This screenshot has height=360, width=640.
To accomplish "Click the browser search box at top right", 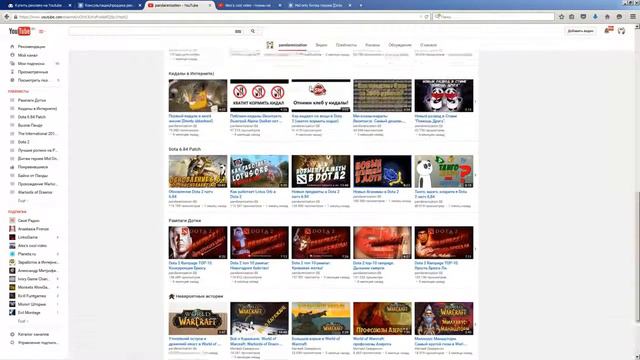I will coord(494,17).
